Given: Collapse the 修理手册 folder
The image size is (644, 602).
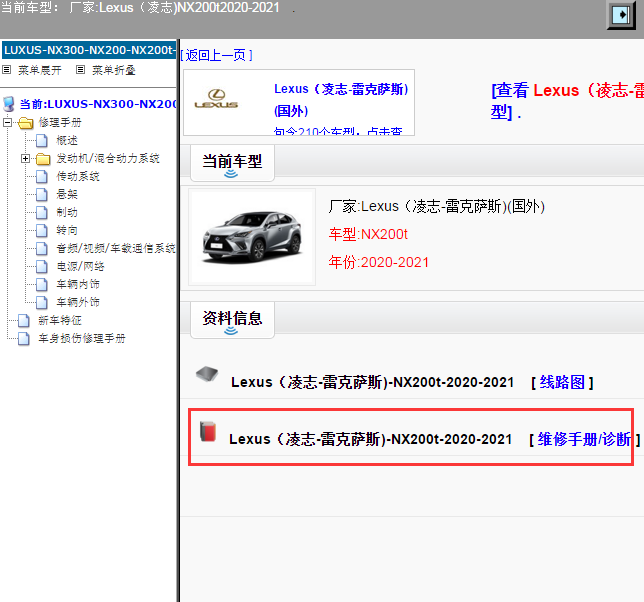Looking at the screenshot, I should pyautogui.click(x=7, y=122).
